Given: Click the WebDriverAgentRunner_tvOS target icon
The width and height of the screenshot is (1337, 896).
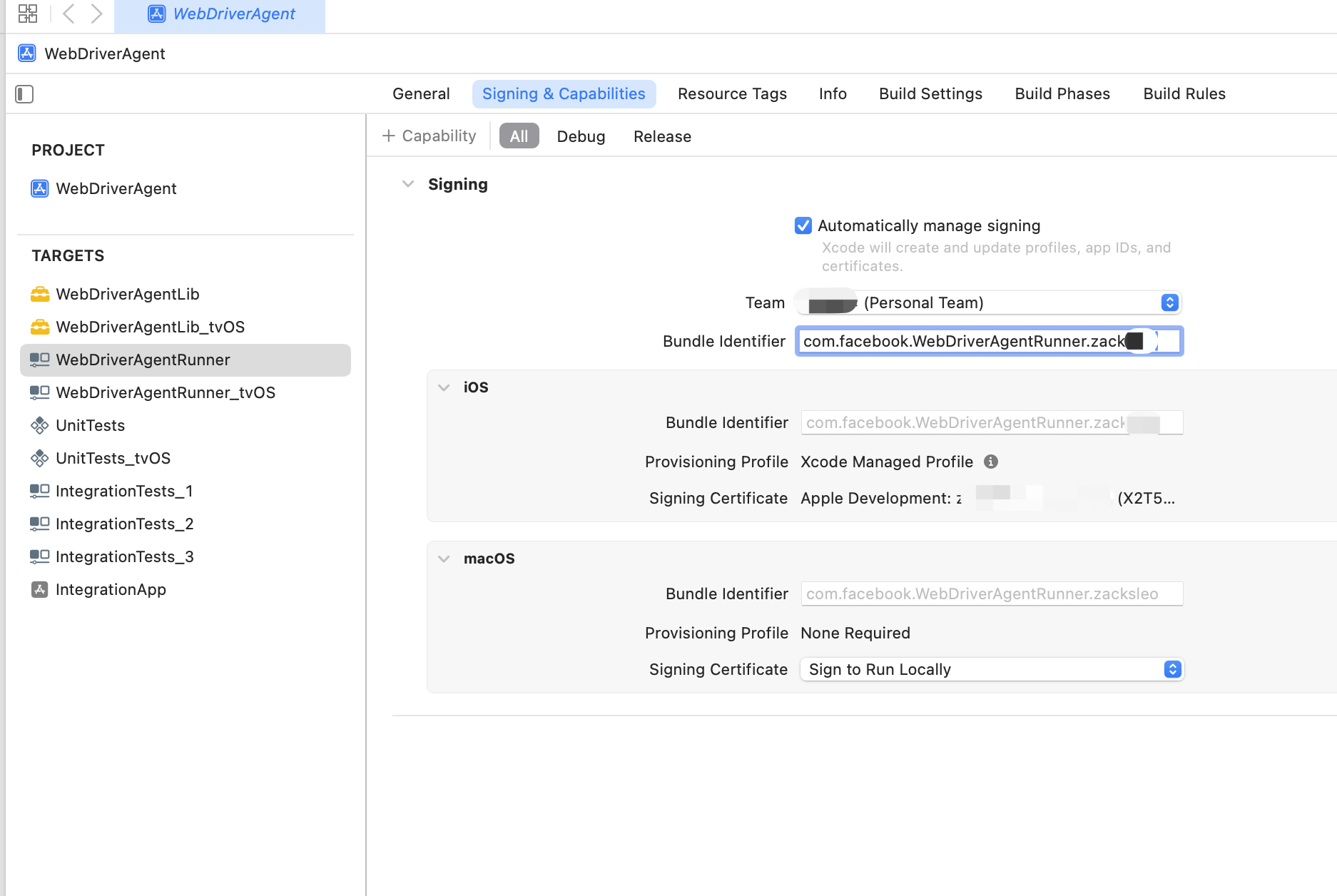Looking at the screenshot, I should 40,392.
